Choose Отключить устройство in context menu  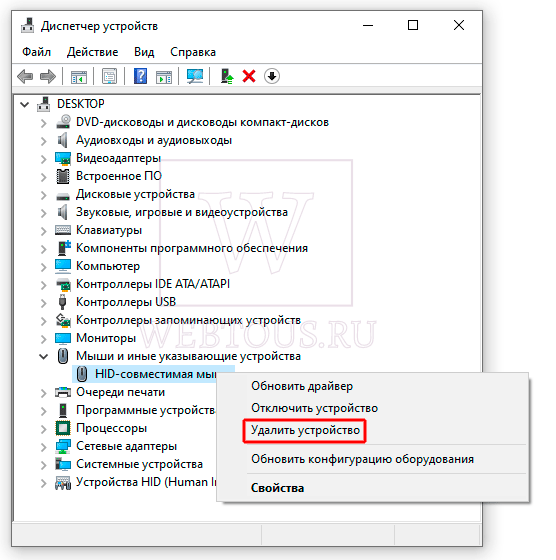314,408
